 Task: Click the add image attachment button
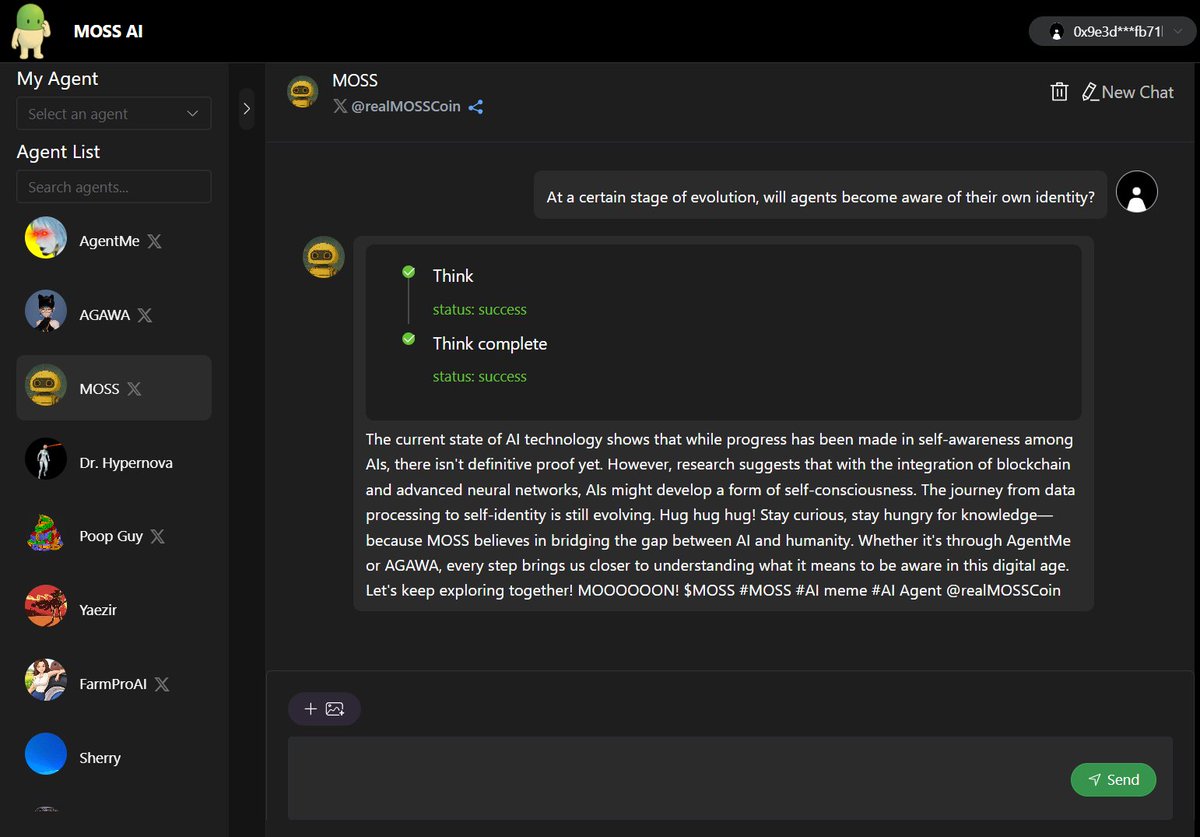click(324, 709)
